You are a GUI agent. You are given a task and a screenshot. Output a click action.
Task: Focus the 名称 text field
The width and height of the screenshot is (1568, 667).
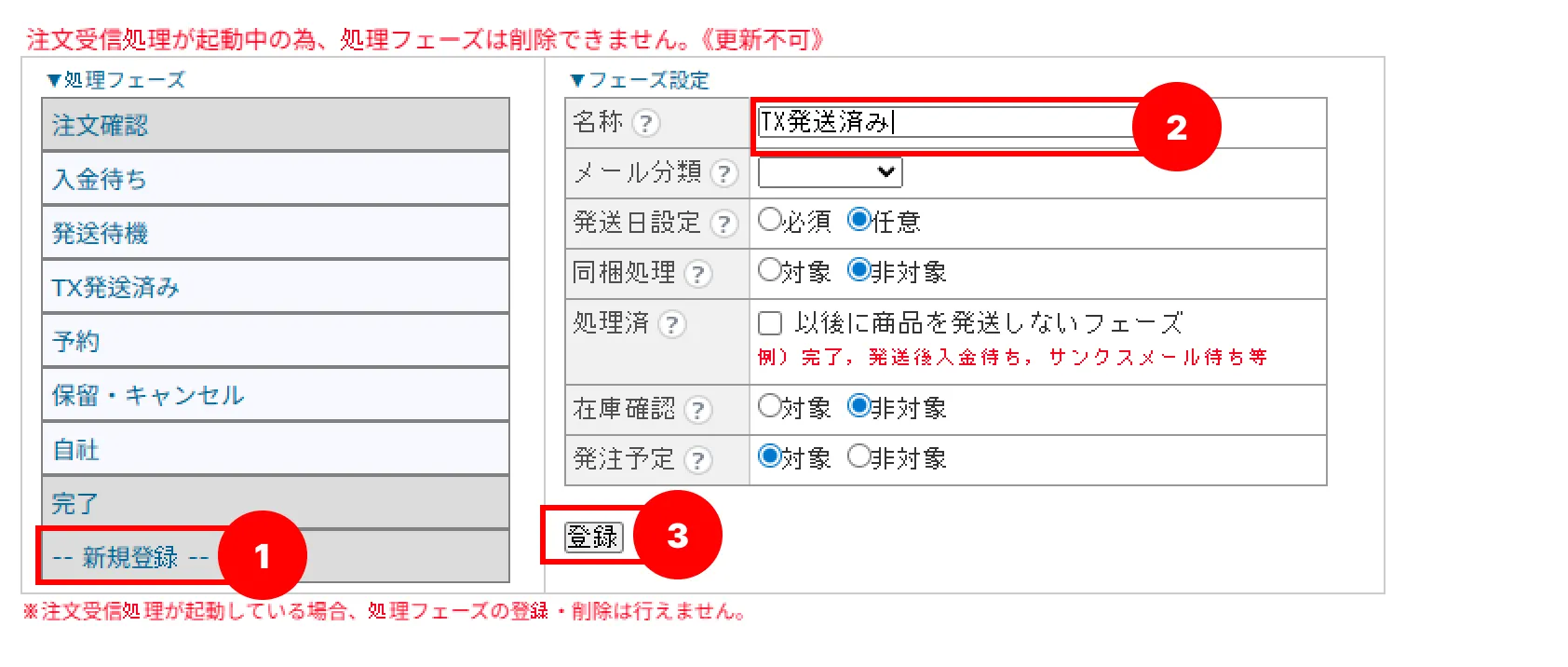point(945,122)
